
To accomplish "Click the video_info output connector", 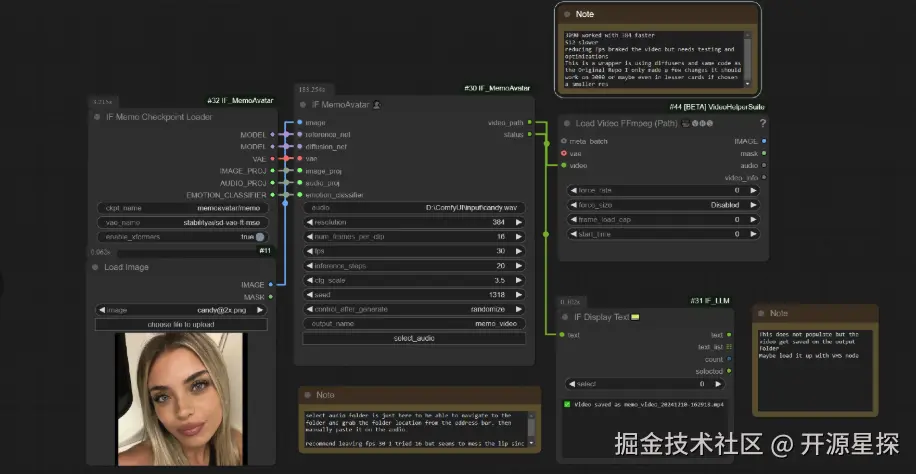I will [x=764, y=177].
